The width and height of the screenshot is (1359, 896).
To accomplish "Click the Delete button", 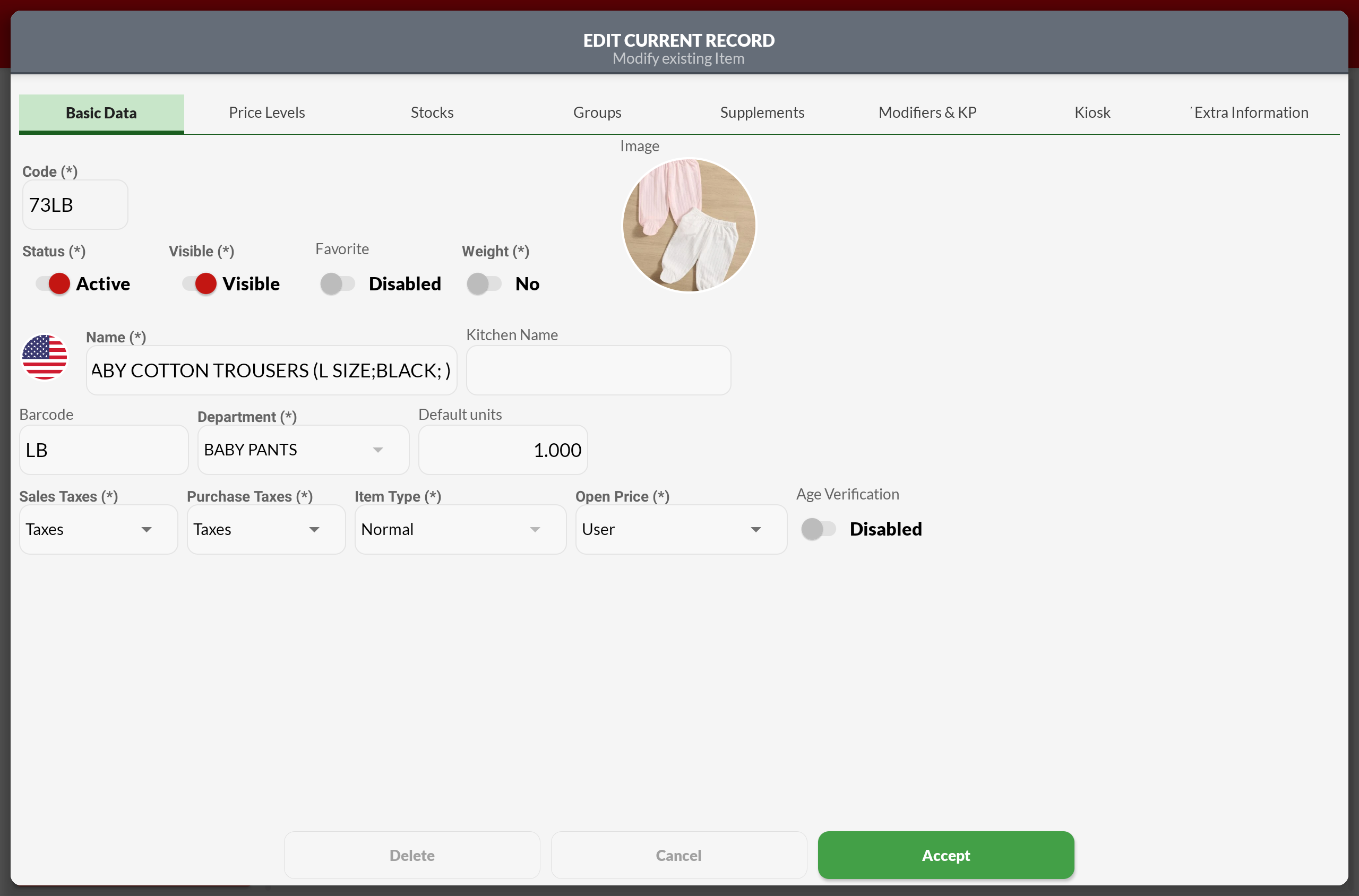I will click(411, 855).
